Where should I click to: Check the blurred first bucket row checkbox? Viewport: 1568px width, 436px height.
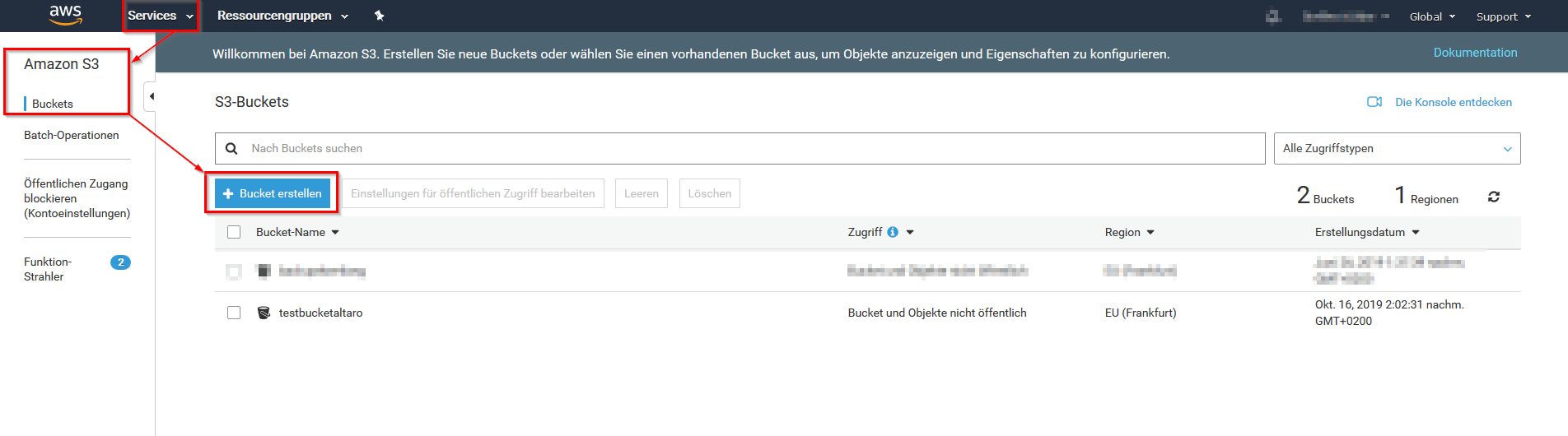click(x=234, y=271)
